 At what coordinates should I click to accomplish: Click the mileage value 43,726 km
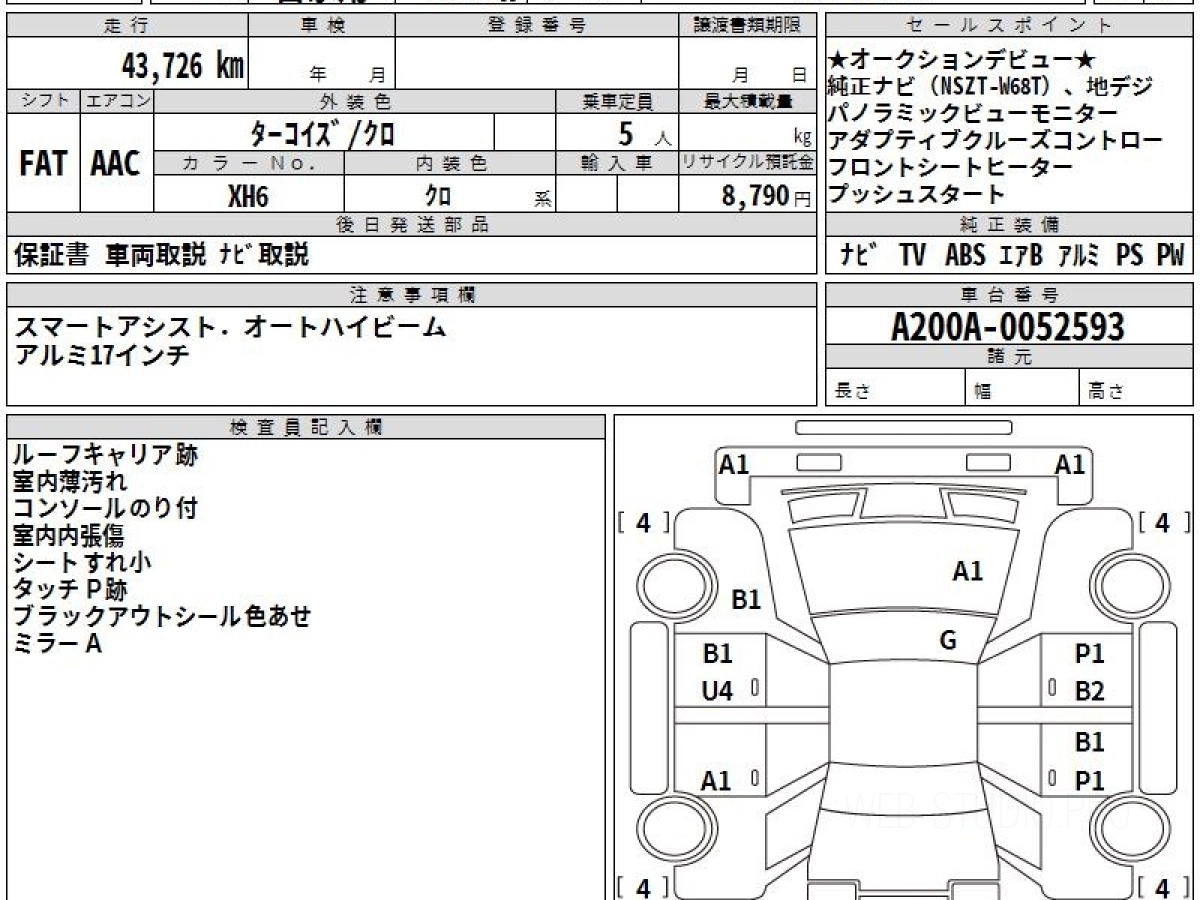coord(183,66)
